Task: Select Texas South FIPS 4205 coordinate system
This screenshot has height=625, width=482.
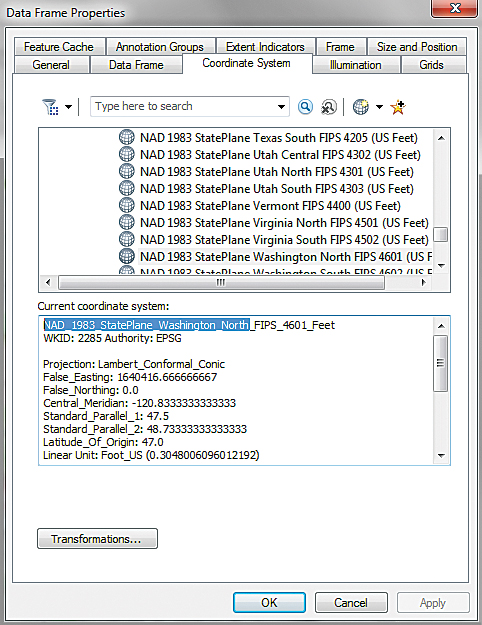Action: pos(279,138)
